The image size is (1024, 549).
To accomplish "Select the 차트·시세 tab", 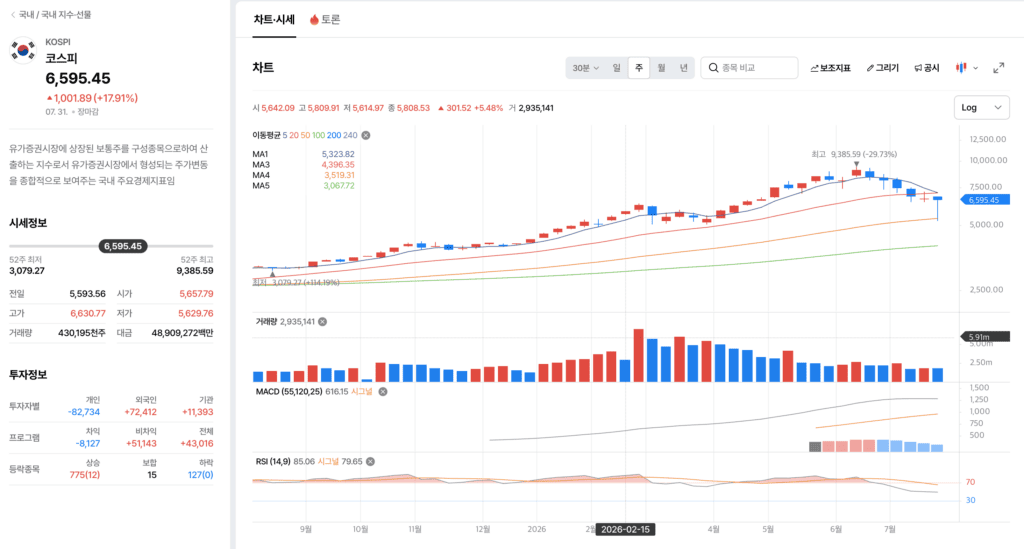I will coord(274,20).
